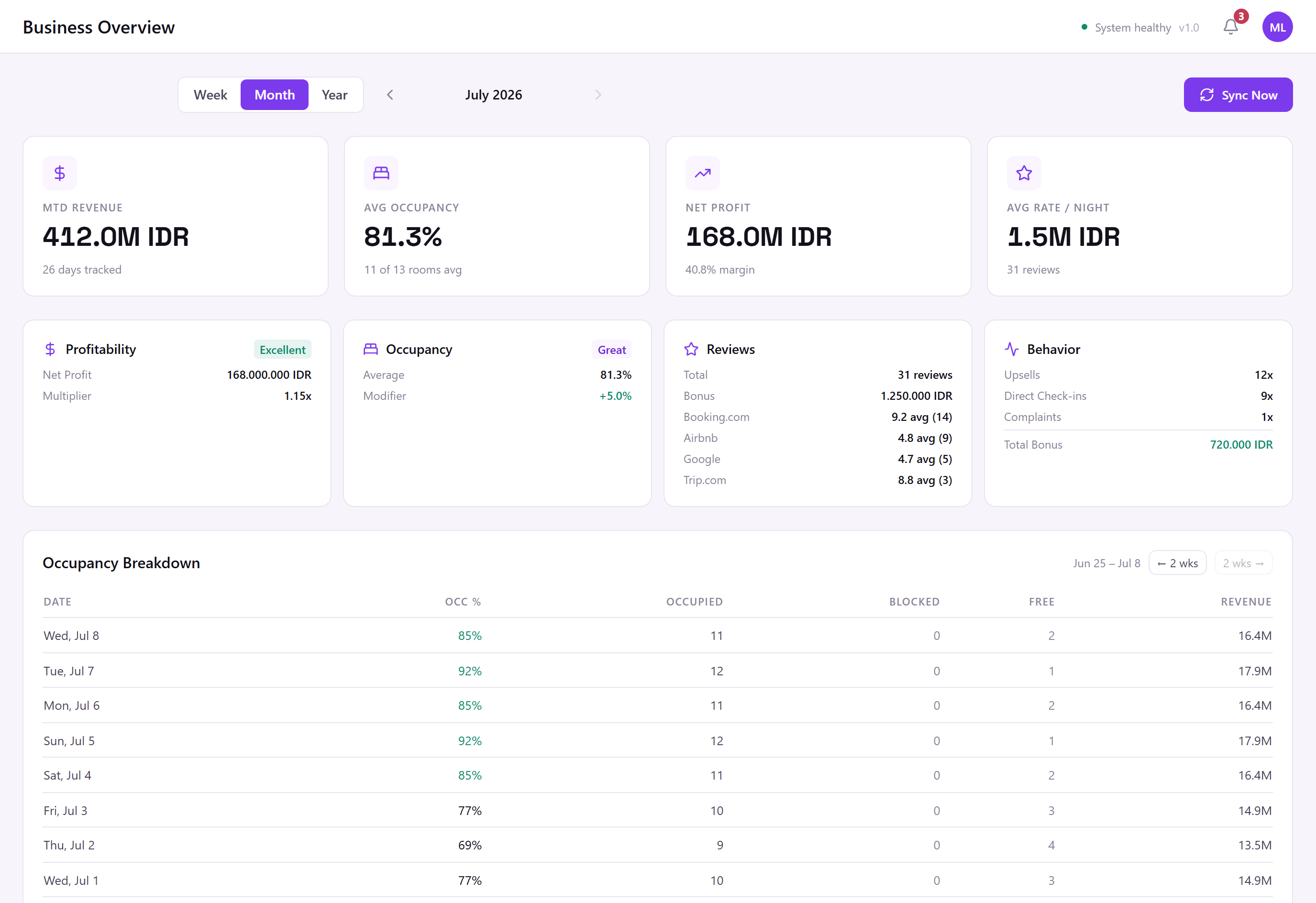Click the 1.5M IDR avg rate figure
Screen dimensions: 1316x903
[1063, 237]
